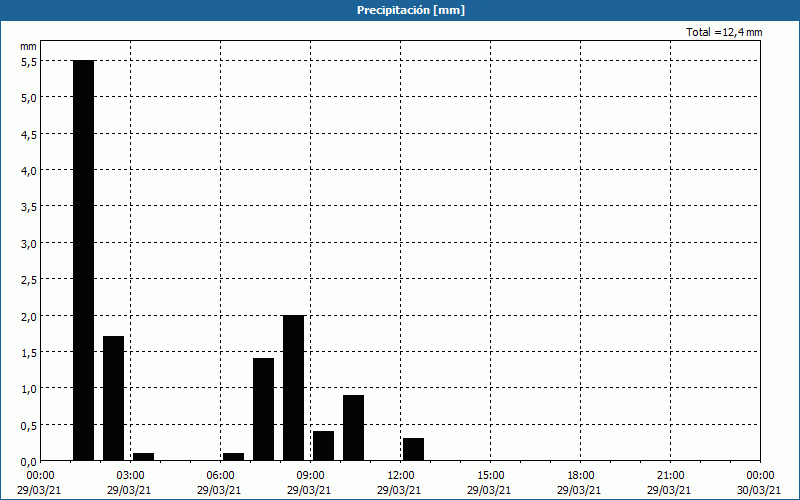Click the 1,5 y-axis label
This screenshot has height=500, width=800.
coord(29,353)
